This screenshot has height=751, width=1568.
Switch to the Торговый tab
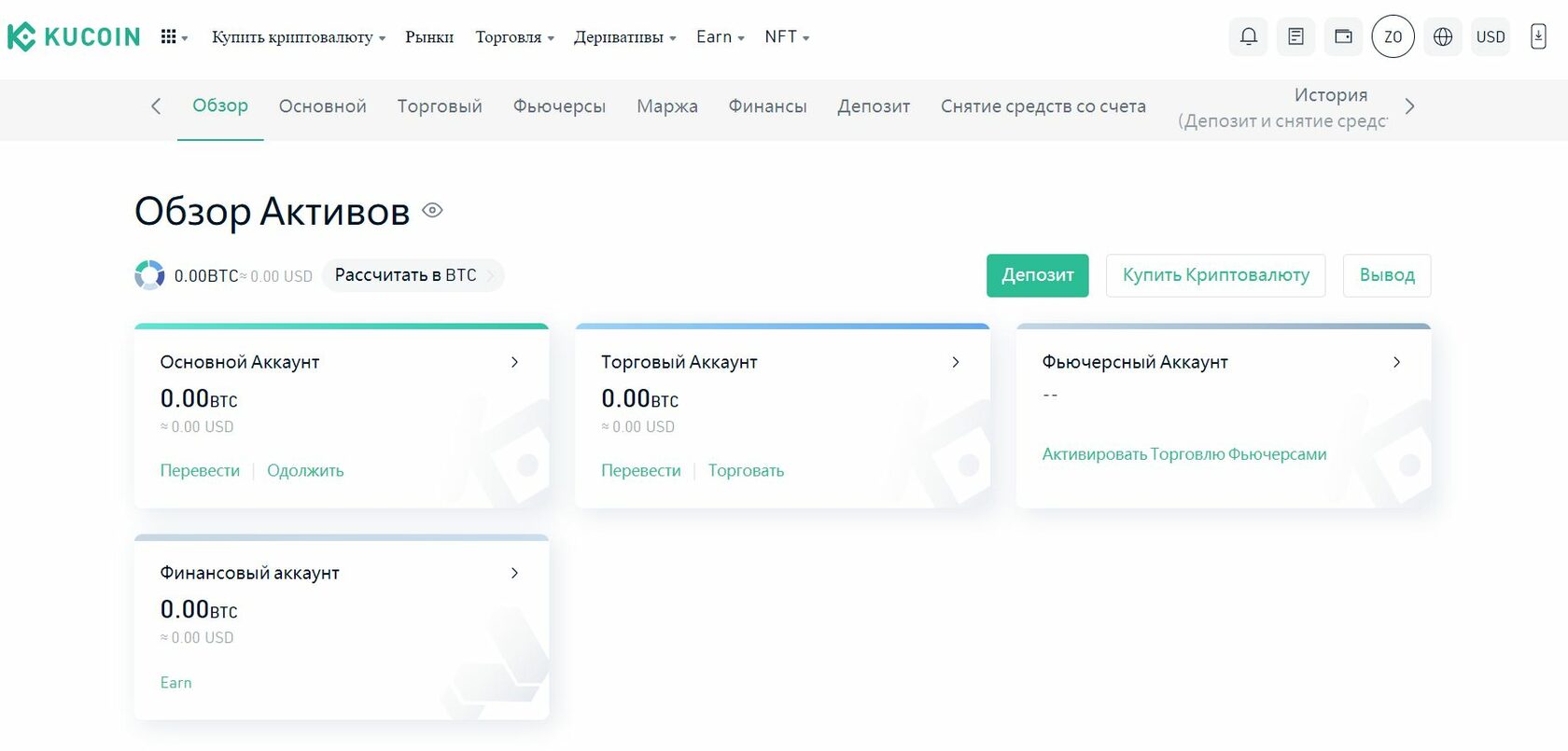440,106
